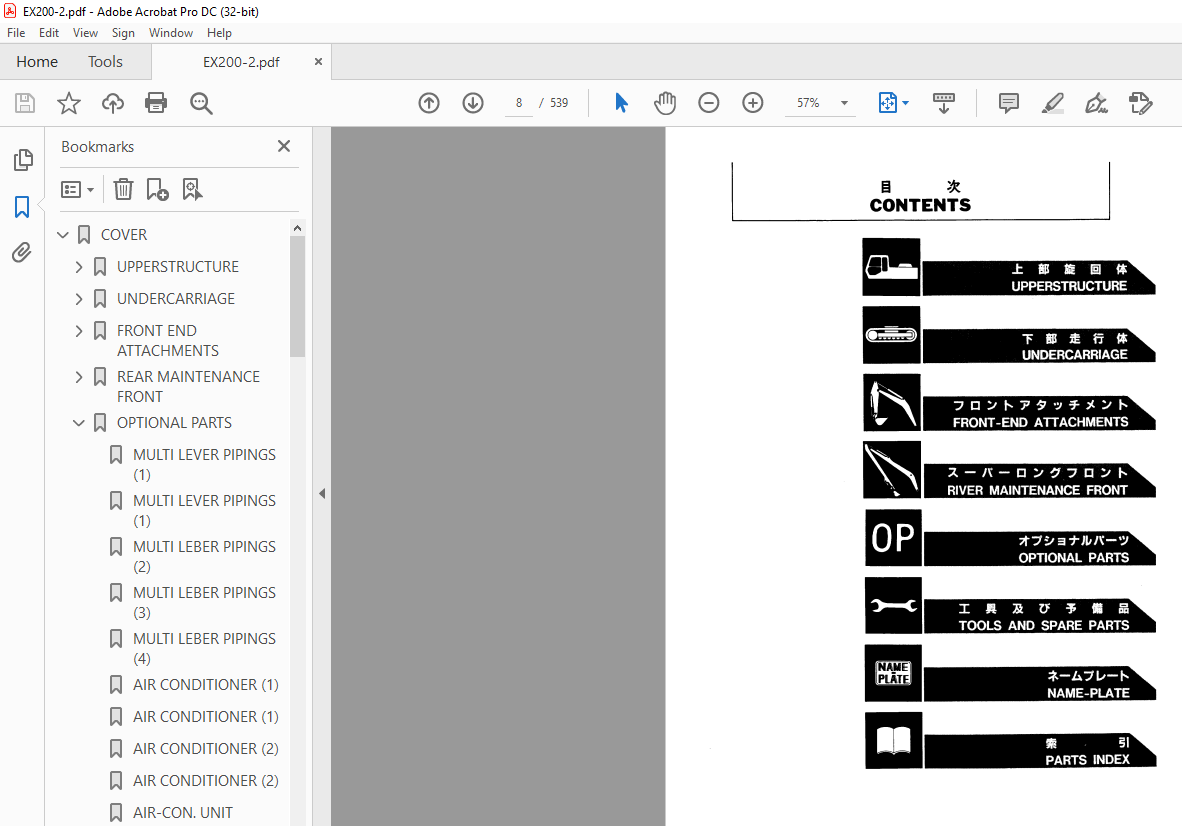Open zoom percentage dropdown arrow
This screenshot has height=826, width=1182.
pyautogui.click(x=844, y=102)
